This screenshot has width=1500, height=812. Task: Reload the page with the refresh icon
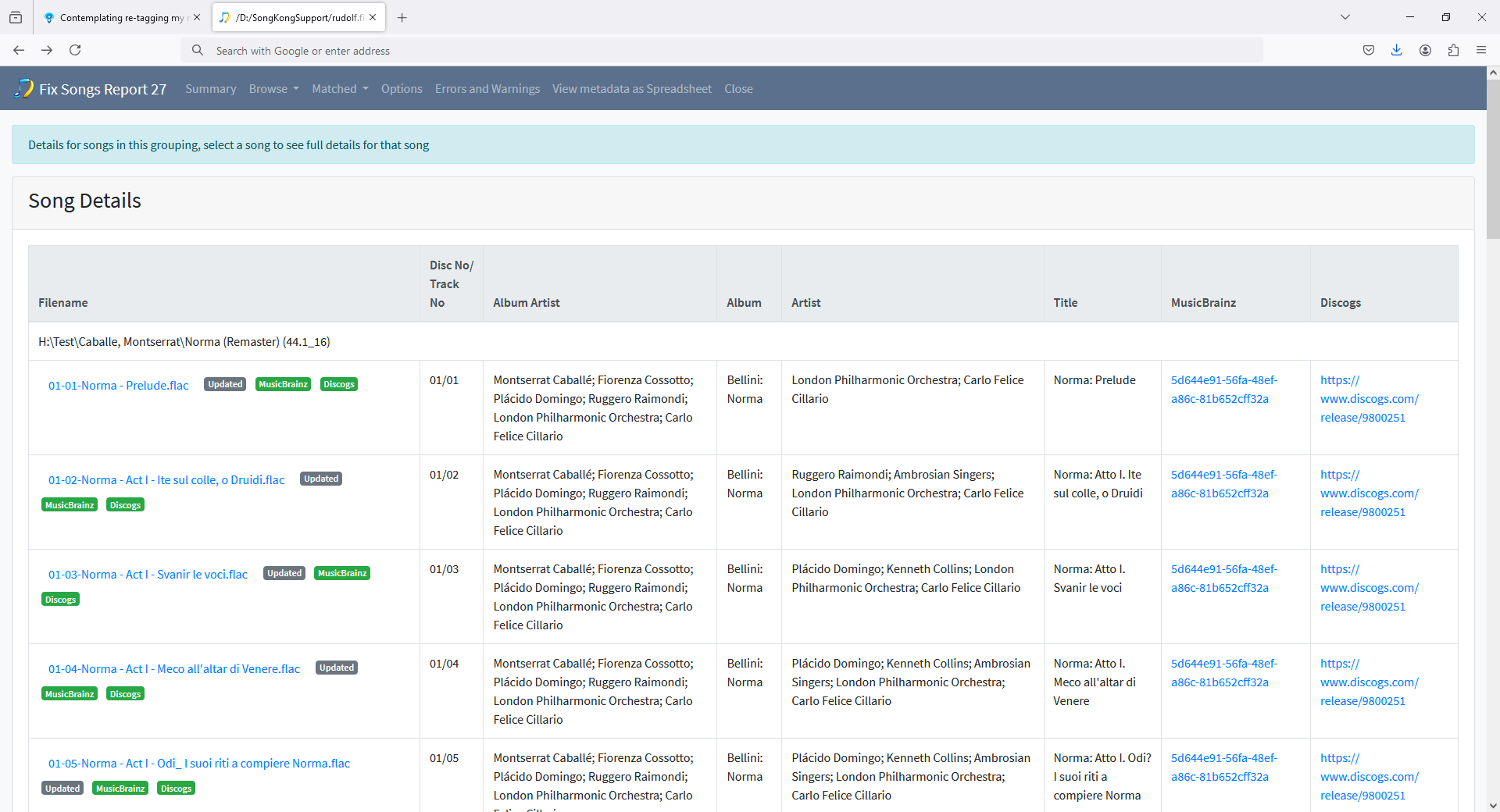coord(75,50)
